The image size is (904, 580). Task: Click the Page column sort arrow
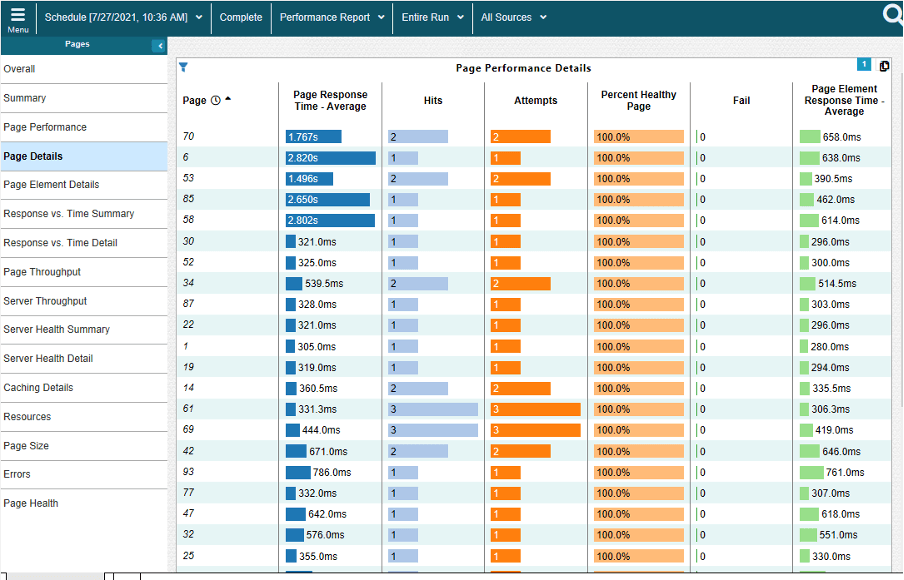(228, 99)
